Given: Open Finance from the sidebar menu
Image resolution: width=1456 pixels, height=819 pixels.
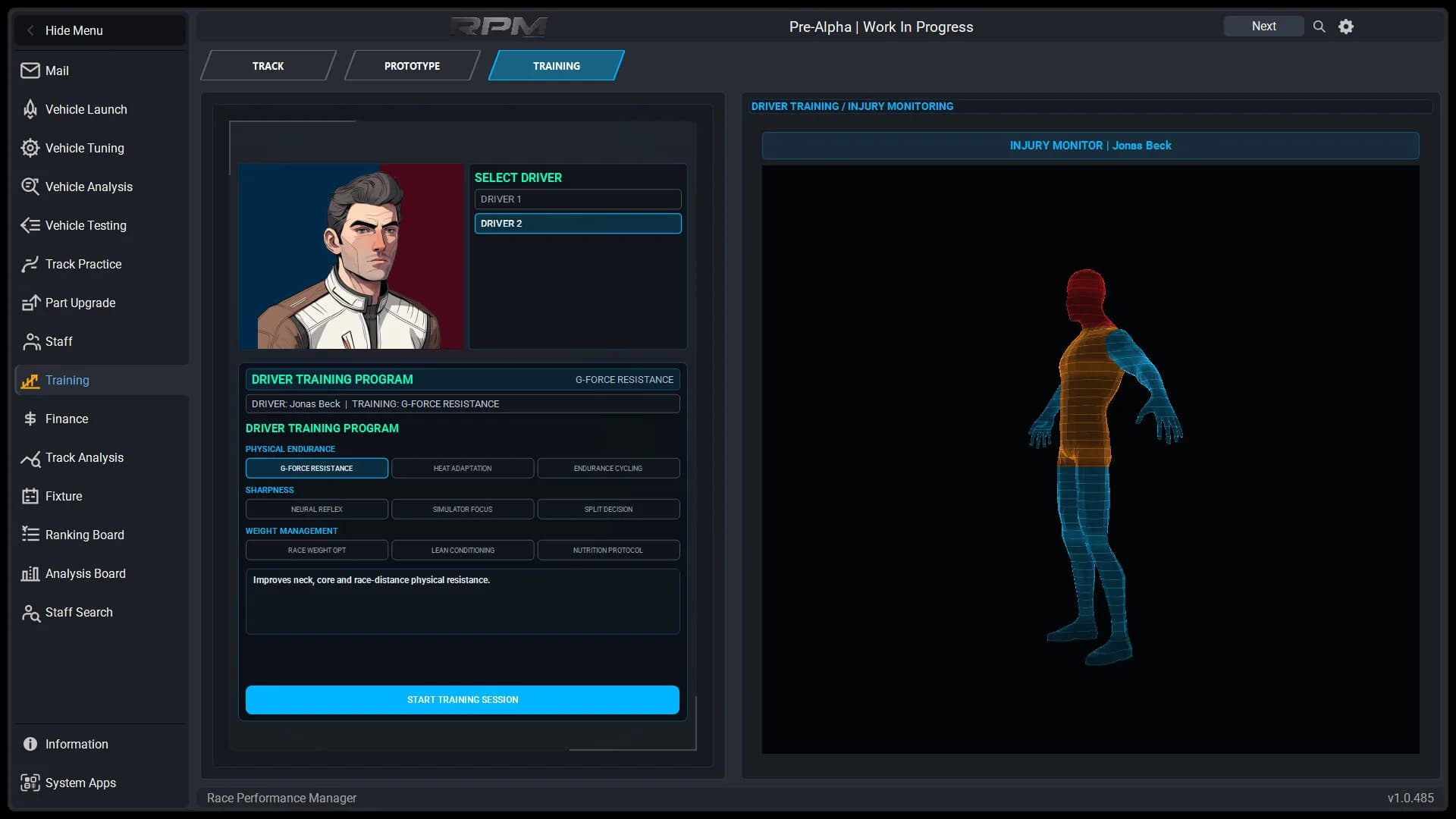Looking at the screenshot, I should (x=100, y=419).
